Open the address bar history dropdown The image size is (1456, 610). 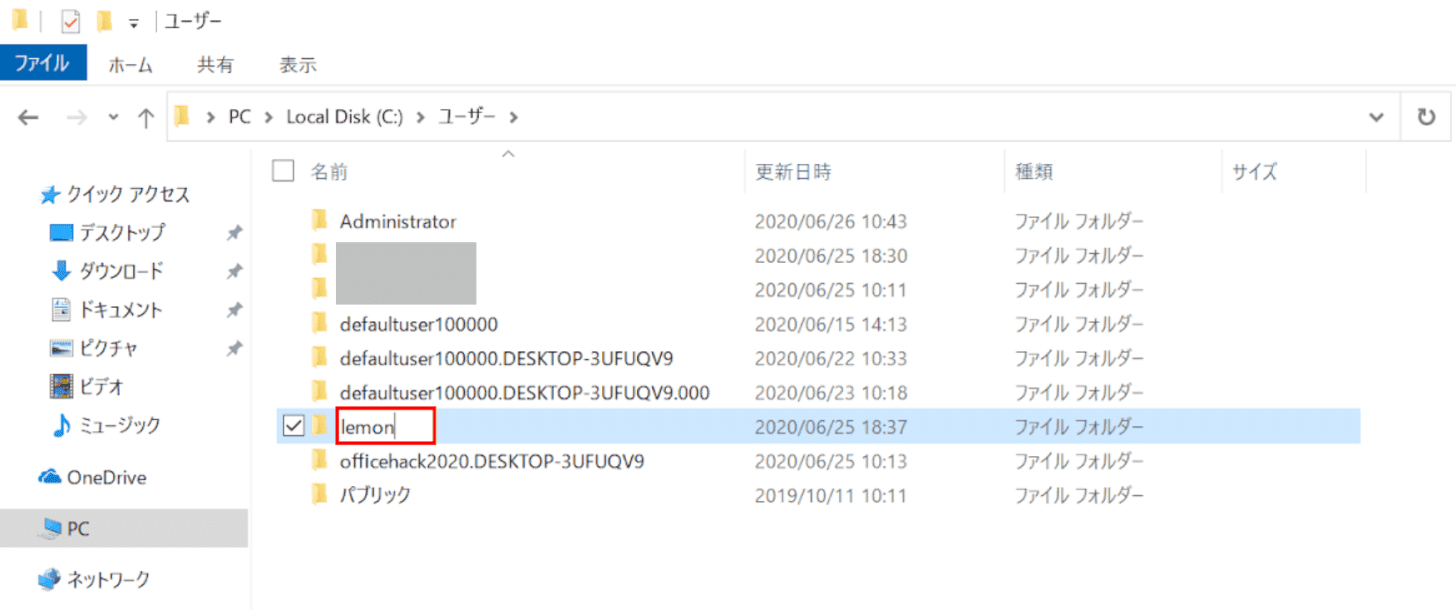[x=1376, y=117]
